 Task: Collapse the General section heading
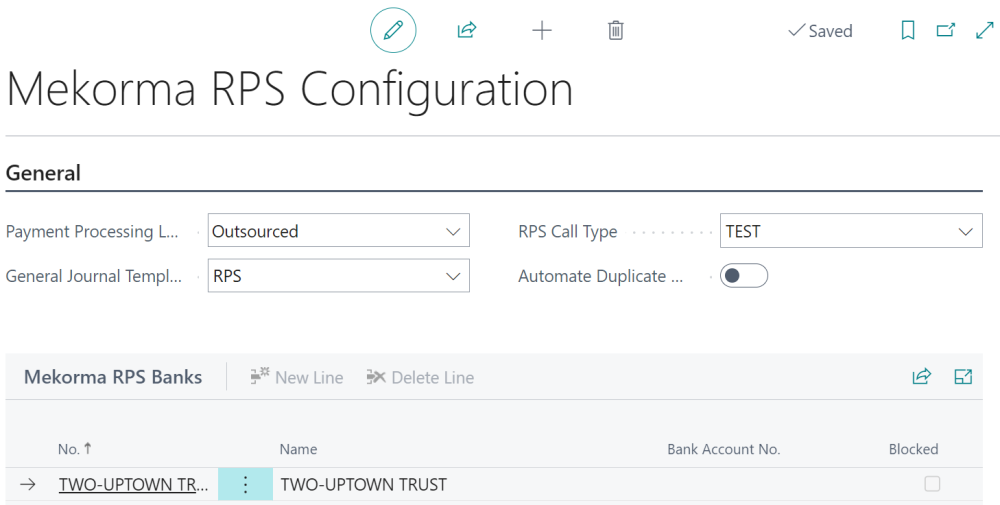point(43,173)
